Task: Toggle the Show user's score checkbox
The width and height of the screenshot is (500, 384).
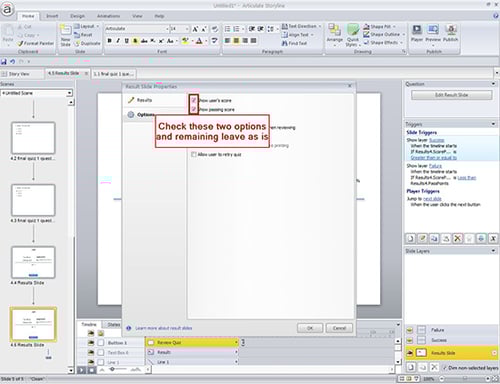Action: 194,100
